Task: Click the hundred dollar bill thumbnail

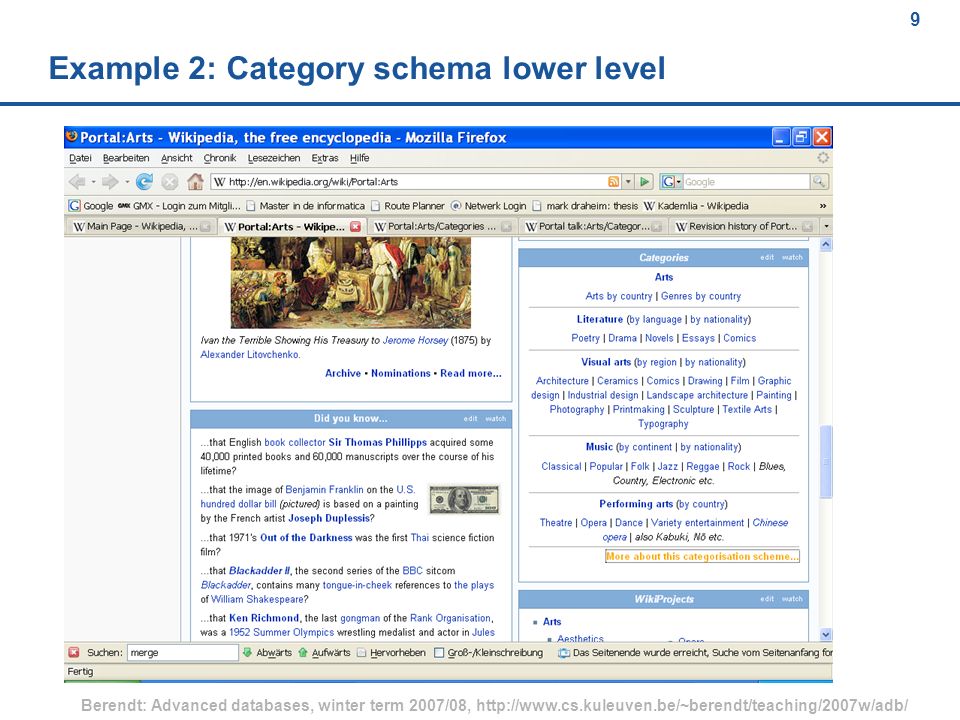Action: (x=465, y=500)
